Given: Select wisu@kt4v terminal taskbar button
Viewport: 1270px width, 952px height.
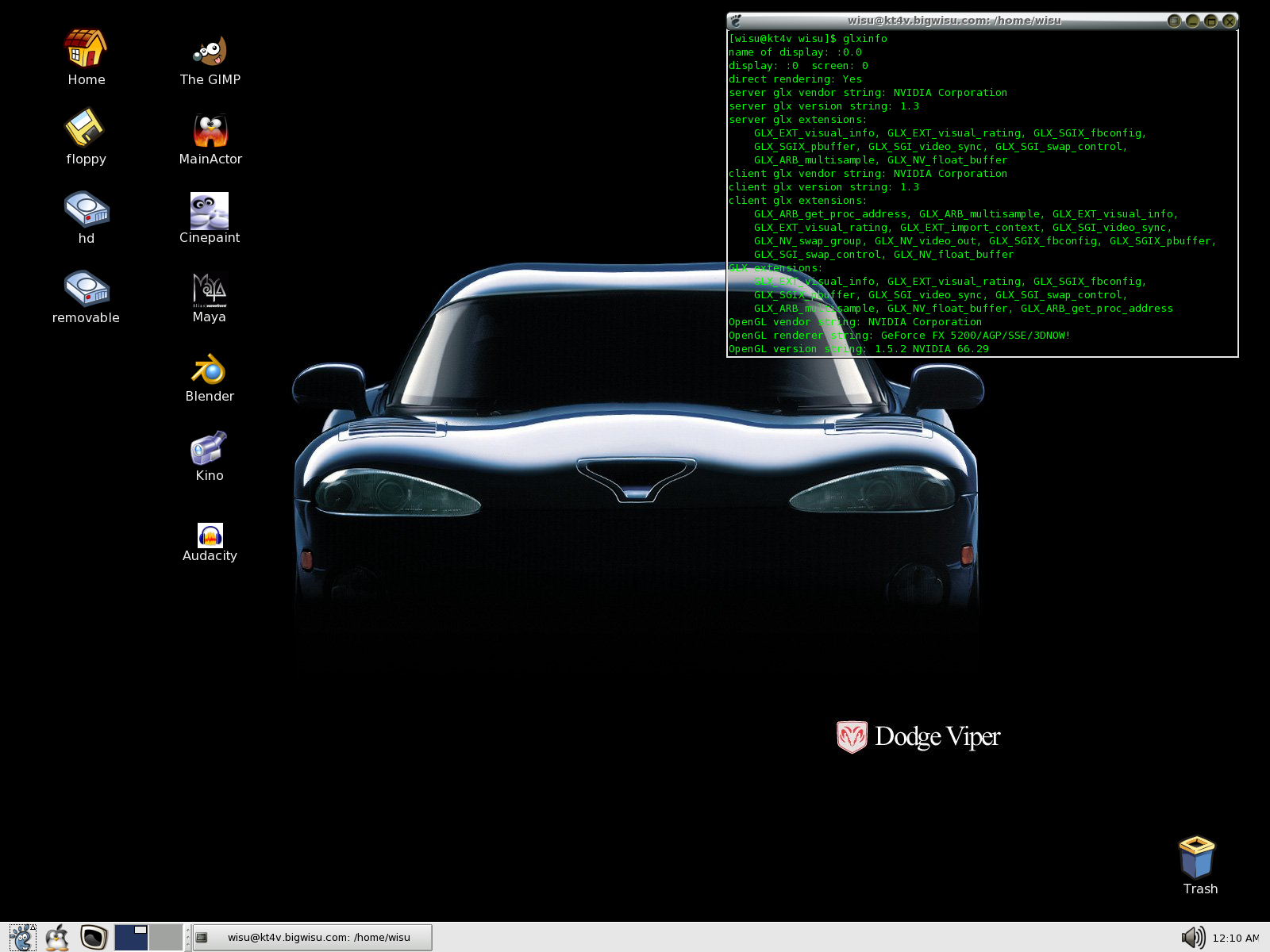Looking at the screenshot, I should (314, 938).
